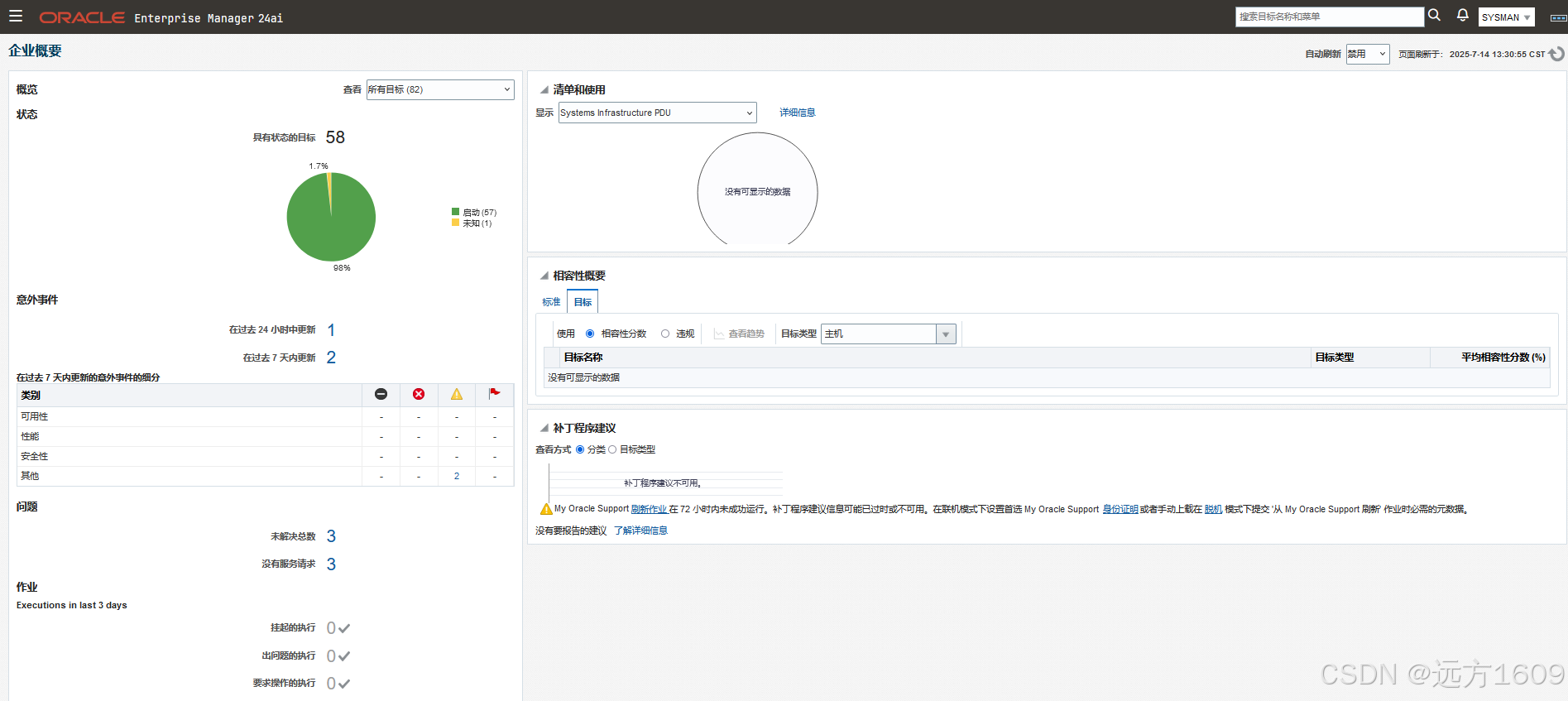Click the escalation red flag column icon
This screenshot has height=701, width=1568.
[x=495, y=393]
